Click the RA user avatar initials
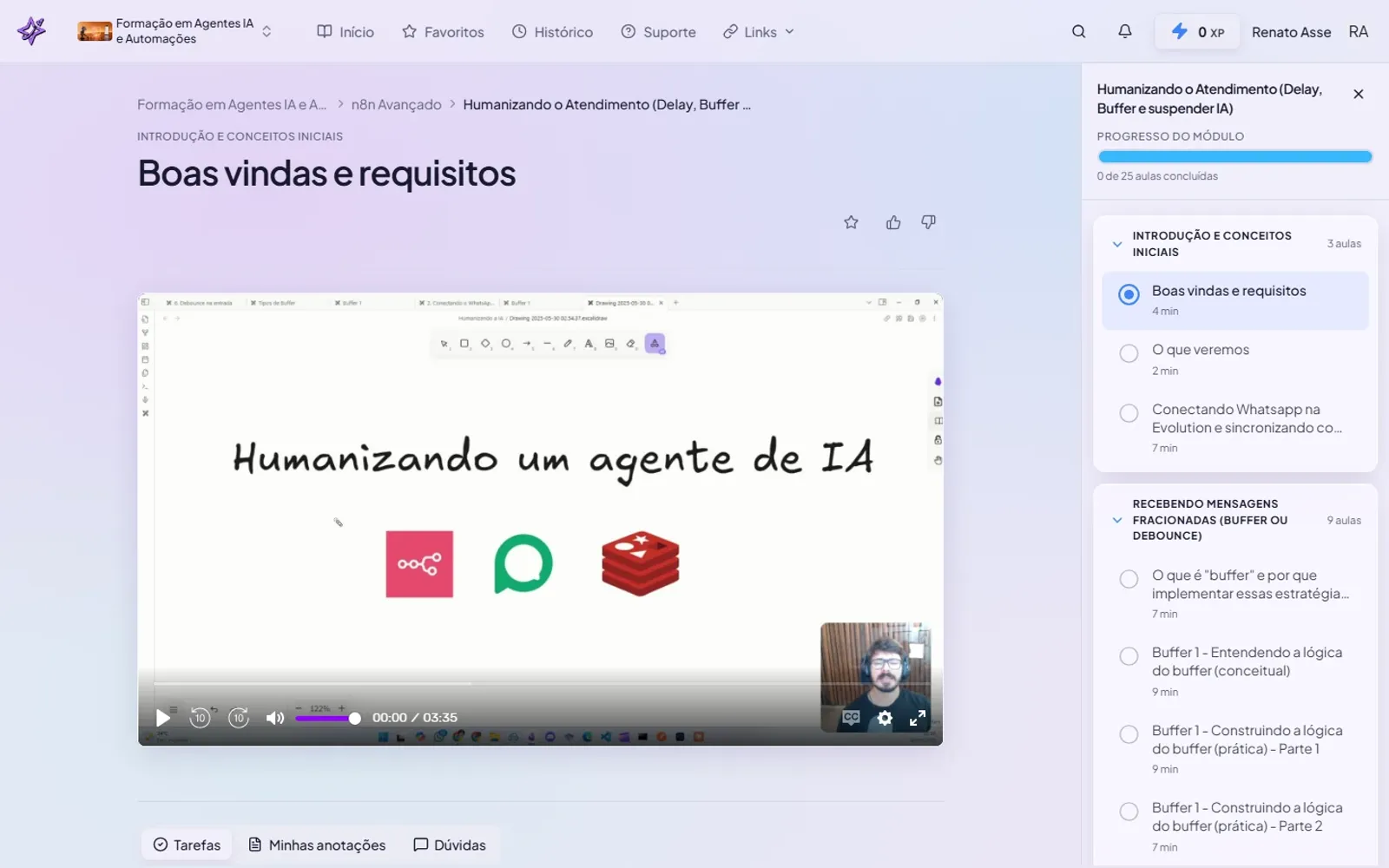 pos(1359,31)
